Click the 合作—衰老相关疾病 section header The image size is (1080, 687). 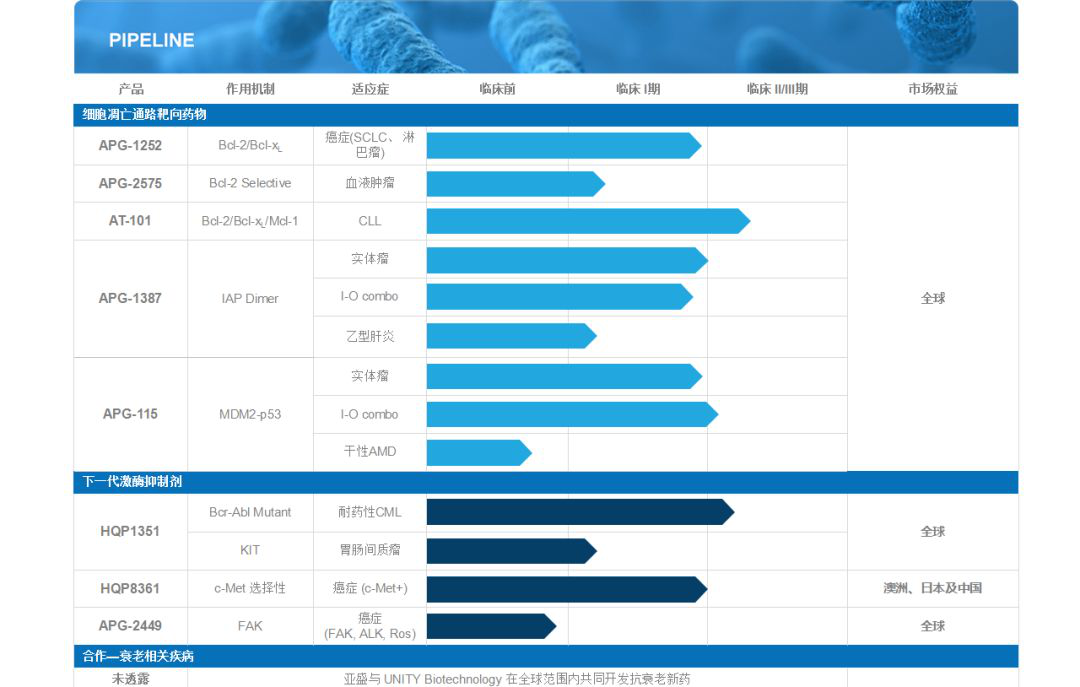pos(546,656)
